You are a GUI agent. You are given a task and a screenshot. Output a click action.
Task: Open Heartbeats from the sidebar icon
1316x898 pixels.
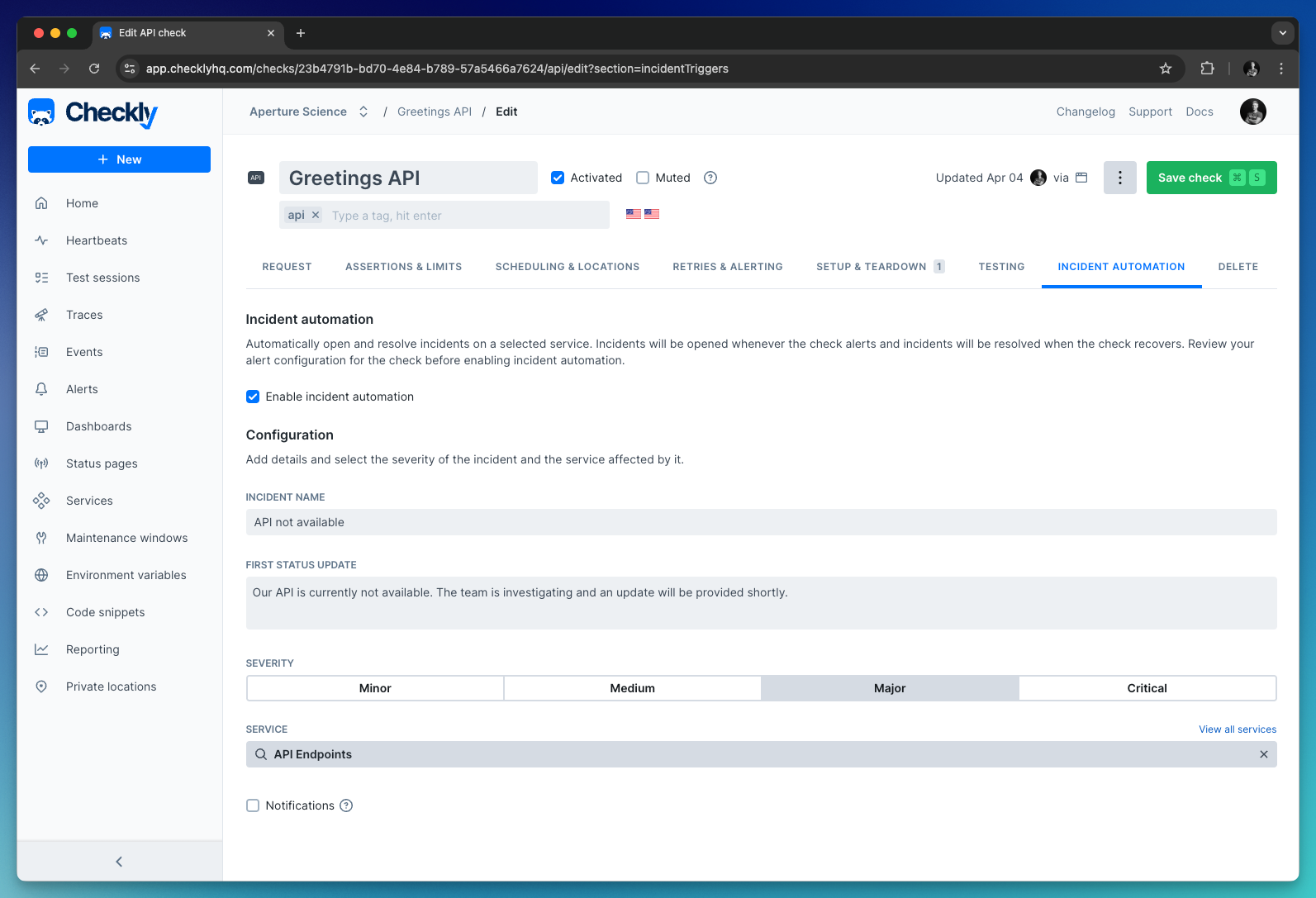pyautogui.click(x=41, y=240)
